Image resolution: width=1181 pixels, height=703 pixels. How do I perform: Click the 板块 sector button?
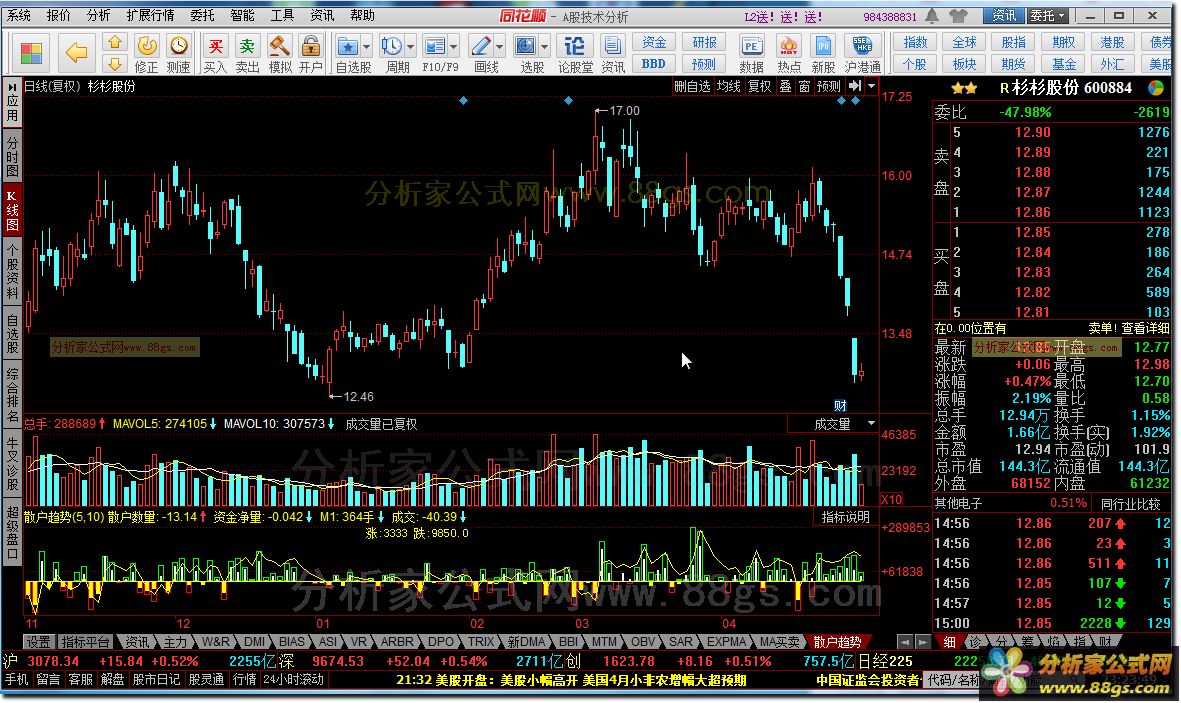coord(964,64)
